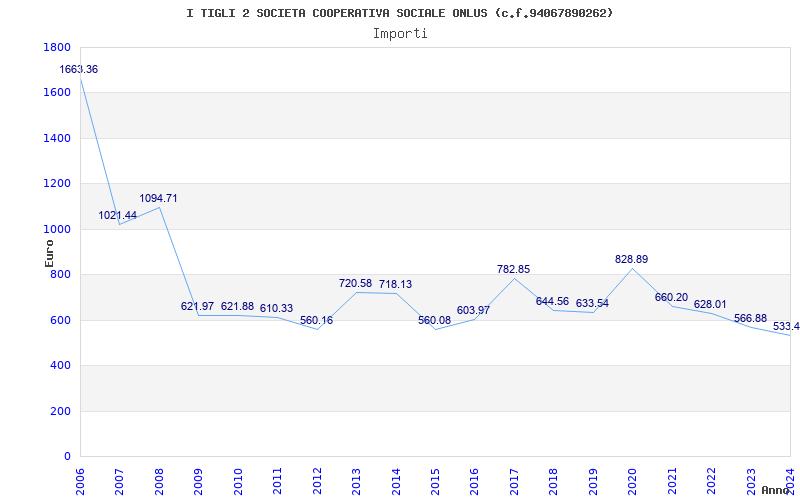Click the 'Anno' x-axis title

pyautogui.click(x=777, y=490)
